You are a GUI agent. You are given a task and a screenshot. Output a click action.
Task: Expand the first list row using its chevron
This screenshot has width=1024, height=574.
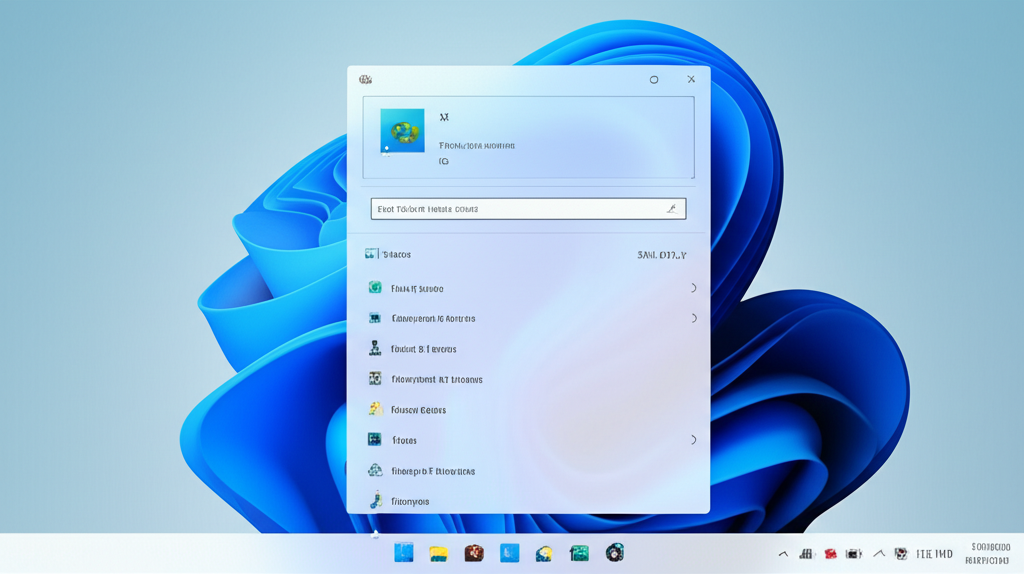click(693, 288)
